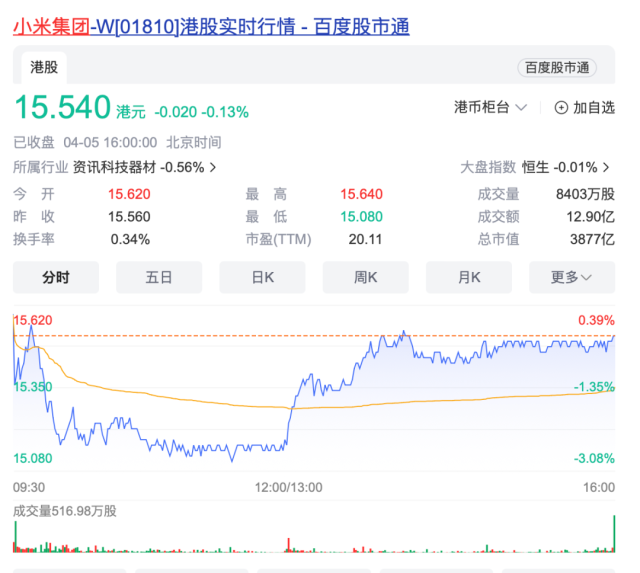Click the tall green volume bar at 16:00

(x=612, y=534)
